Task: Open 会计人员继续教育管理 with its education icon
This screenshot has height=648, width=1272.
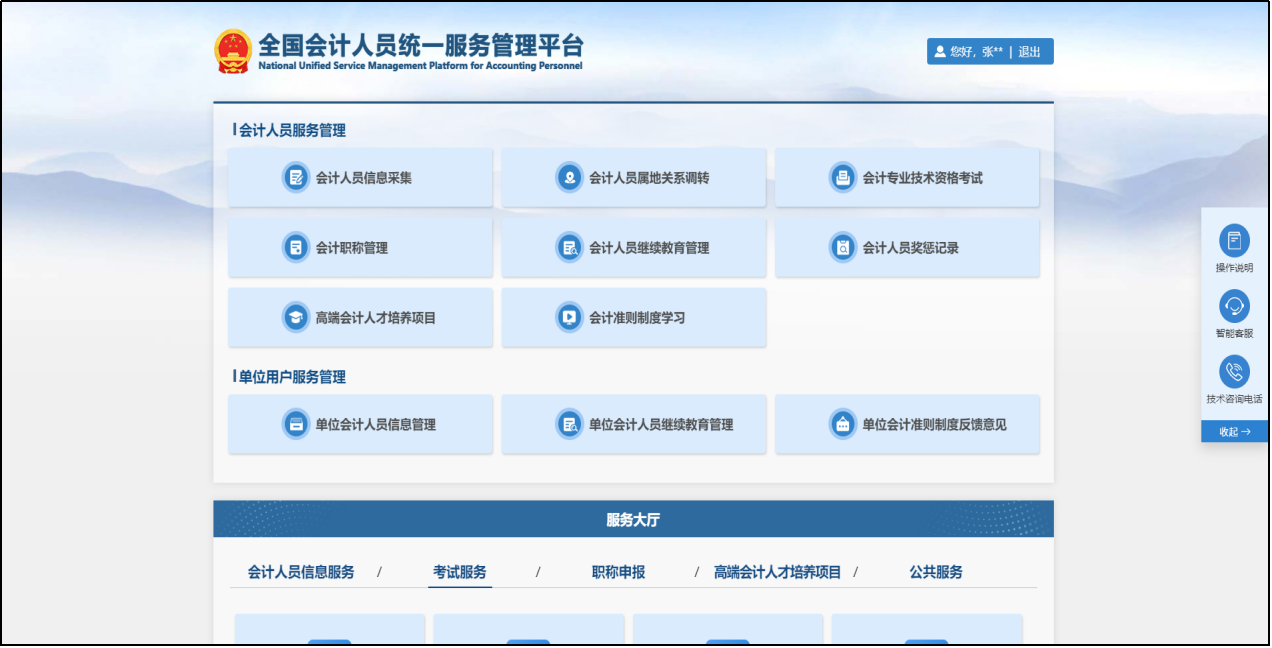Action: click(x=569, y=247)
